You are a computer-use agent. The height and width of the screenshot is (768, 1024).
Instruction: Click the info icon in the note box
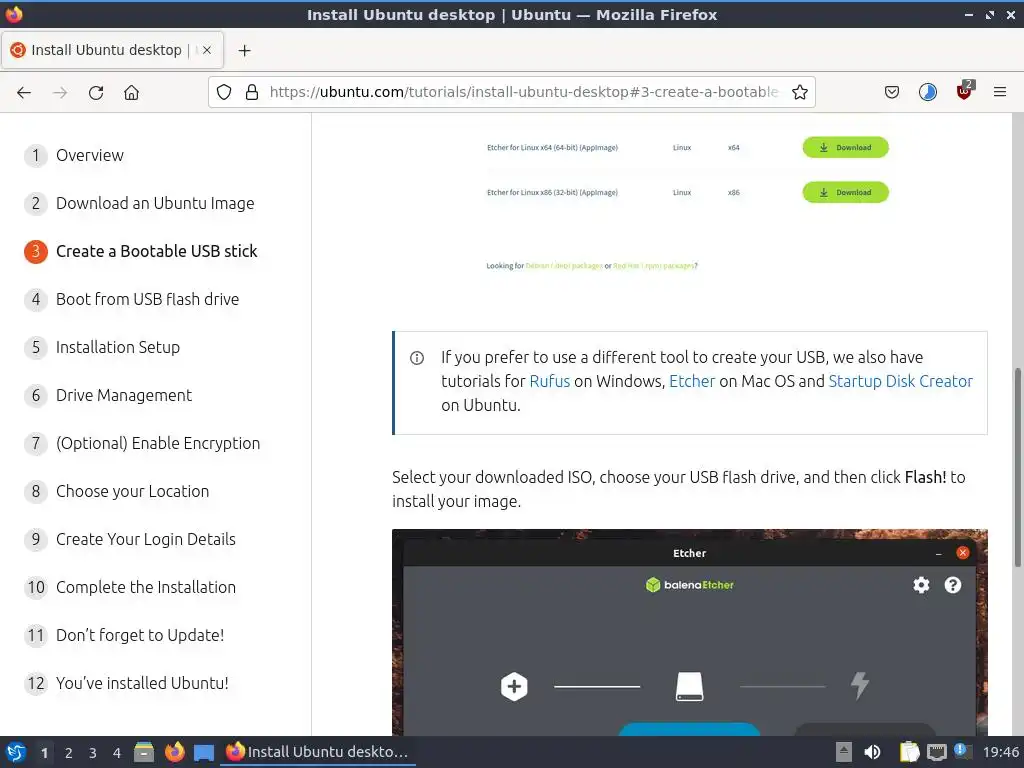tap(417, 358)
